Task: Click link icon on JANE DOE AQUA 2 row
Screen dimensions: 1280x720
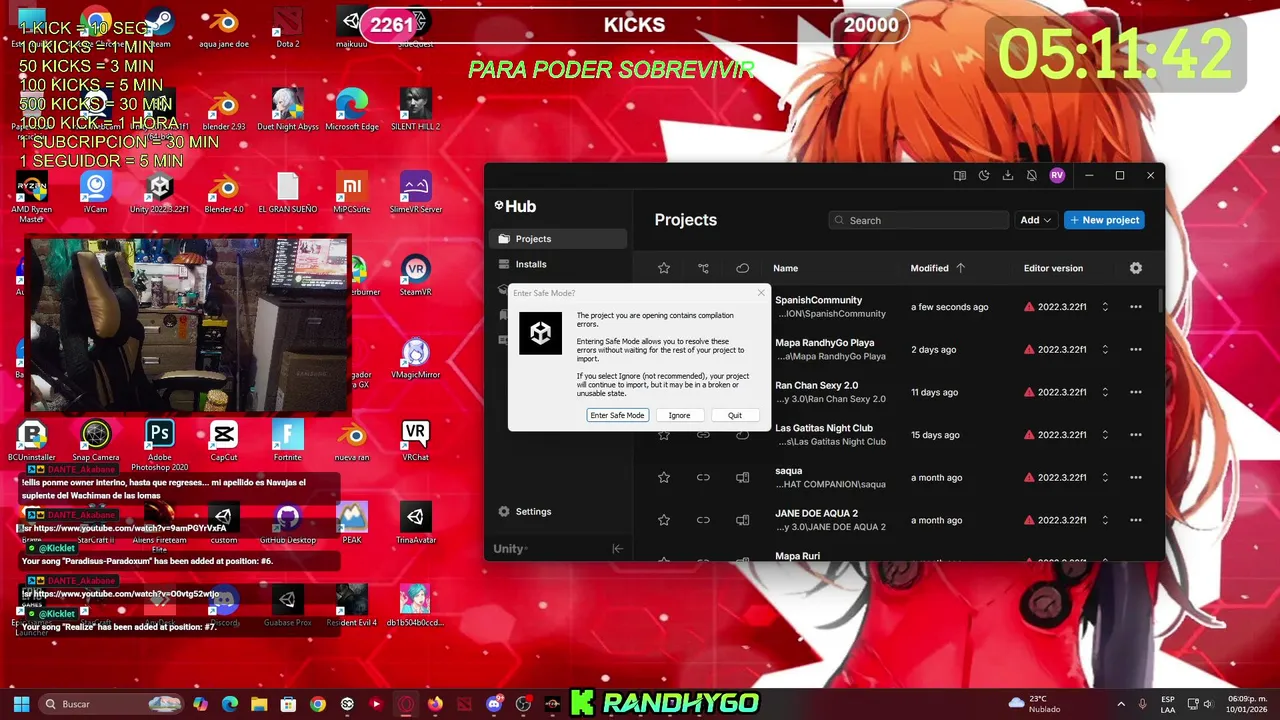Action: pos(703,520)
